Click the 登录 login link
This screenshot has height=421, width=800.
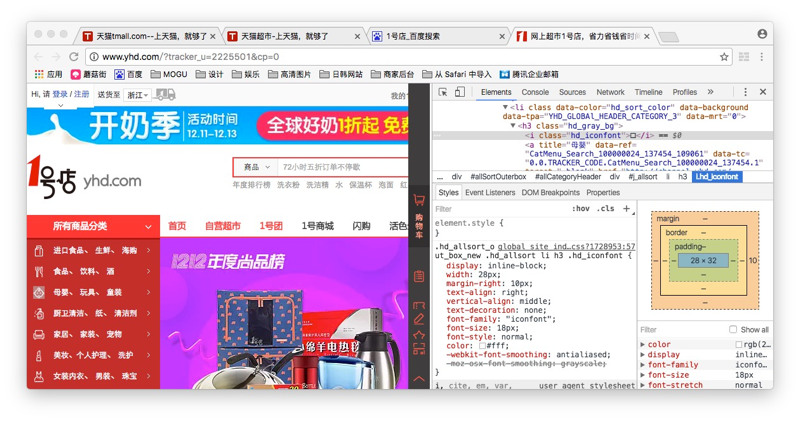point(60,94)
